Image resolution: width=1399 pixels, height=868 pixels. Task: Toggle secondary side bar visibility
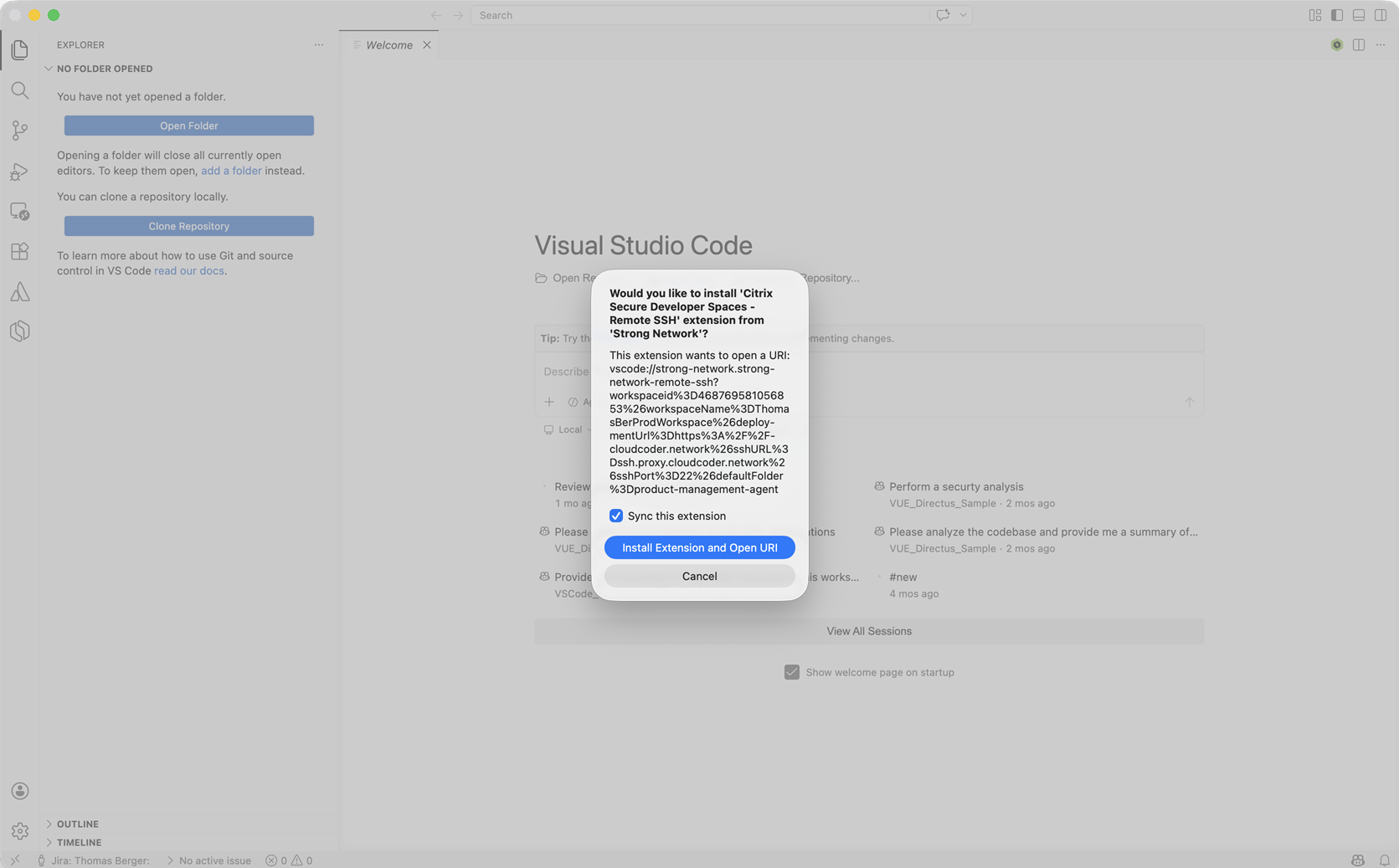pos(1381,15)
